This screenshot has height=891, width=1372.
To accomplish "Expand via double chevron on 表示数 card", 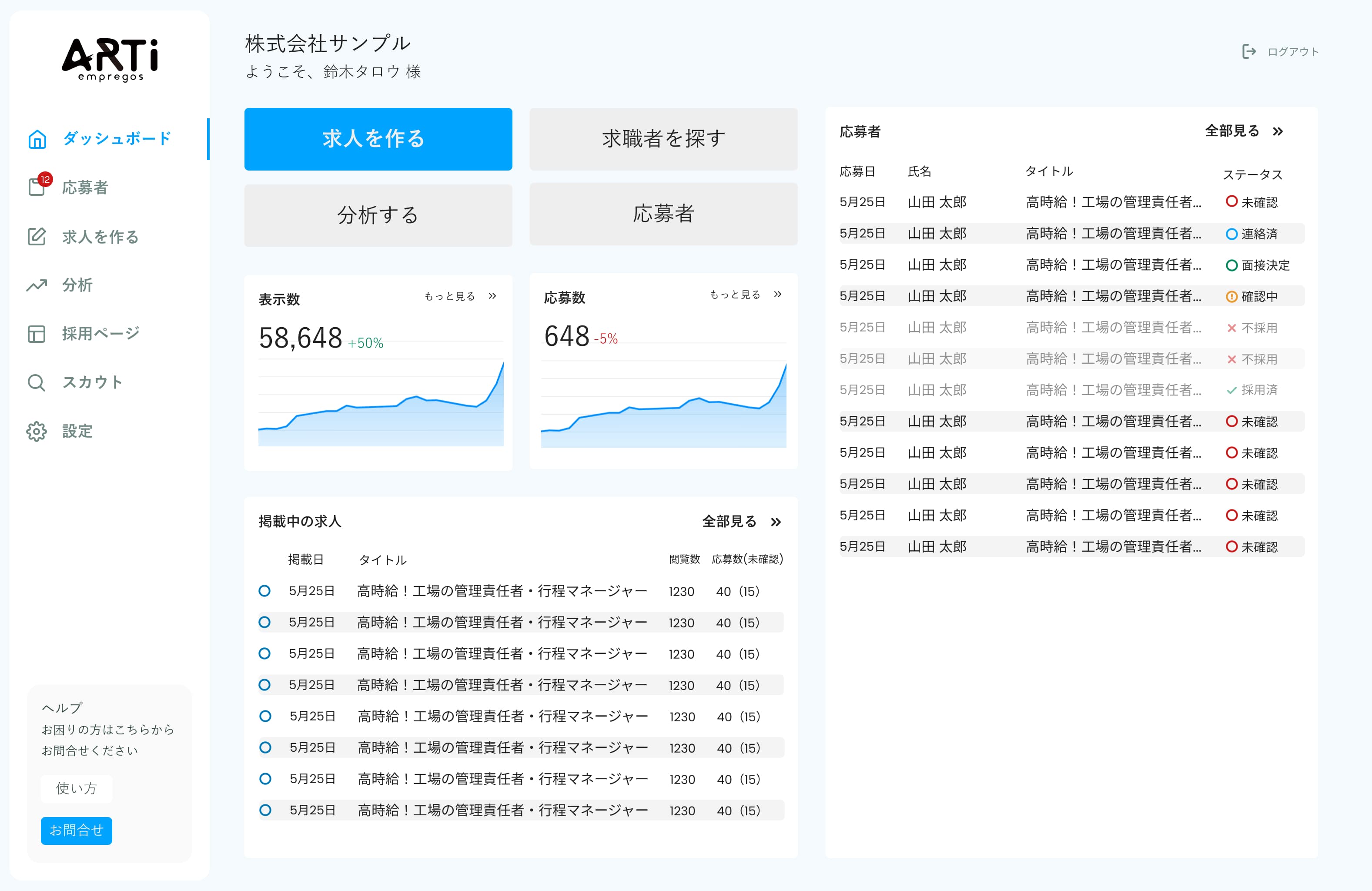I will tap(492, 296).
